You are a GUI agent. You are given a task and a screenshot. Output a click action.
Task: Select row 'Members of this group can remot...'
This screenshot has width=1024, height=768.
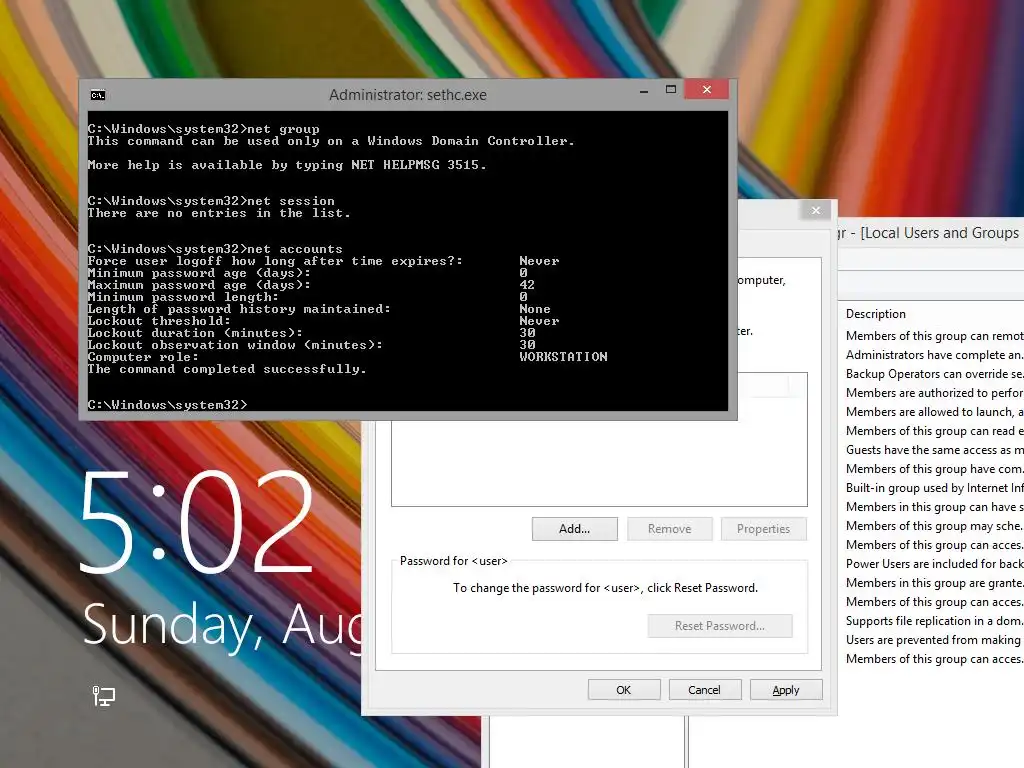point(934,336)
